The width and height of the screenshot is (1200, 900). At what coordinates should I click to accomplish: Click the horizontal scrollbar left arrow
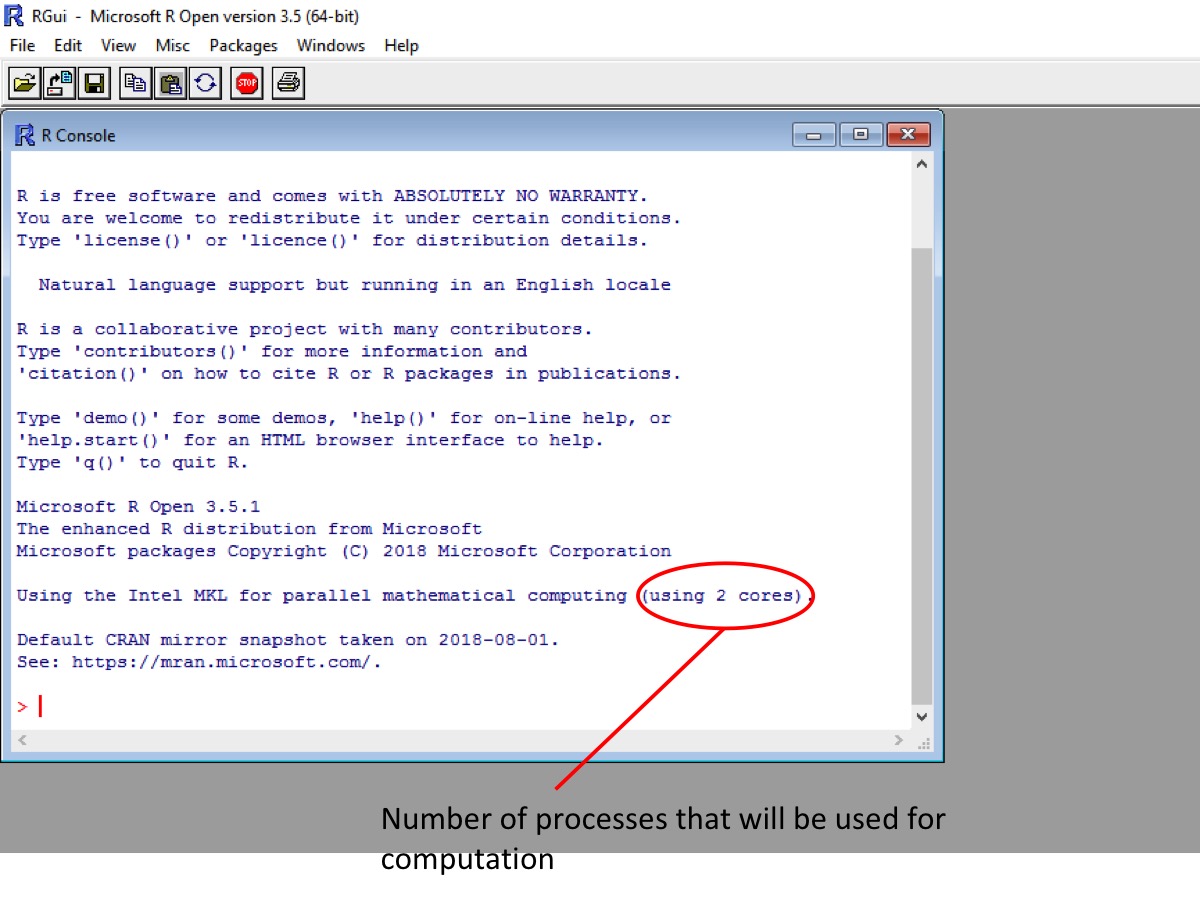(23, 740)
